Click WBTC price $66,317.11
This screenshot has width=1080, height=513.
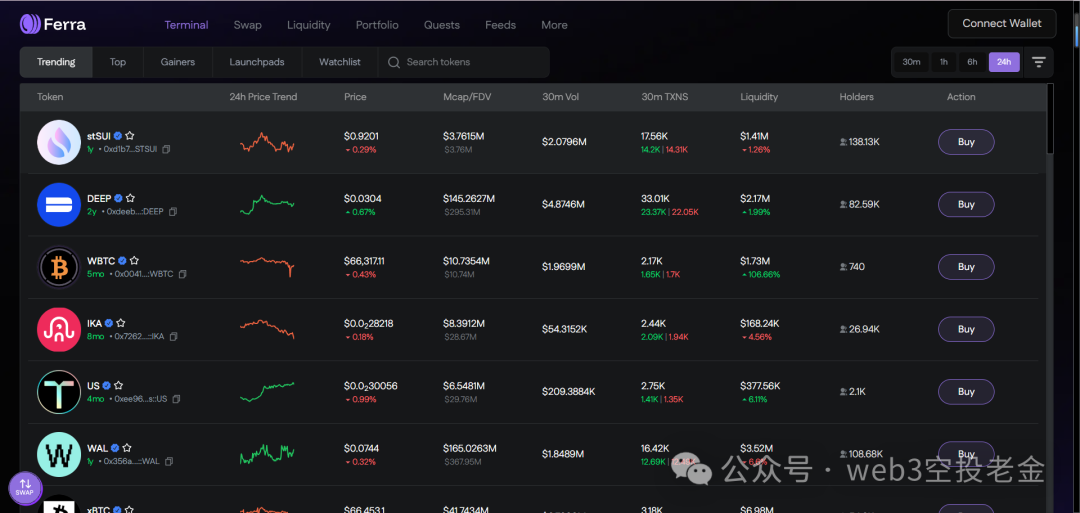click(364, 261)
